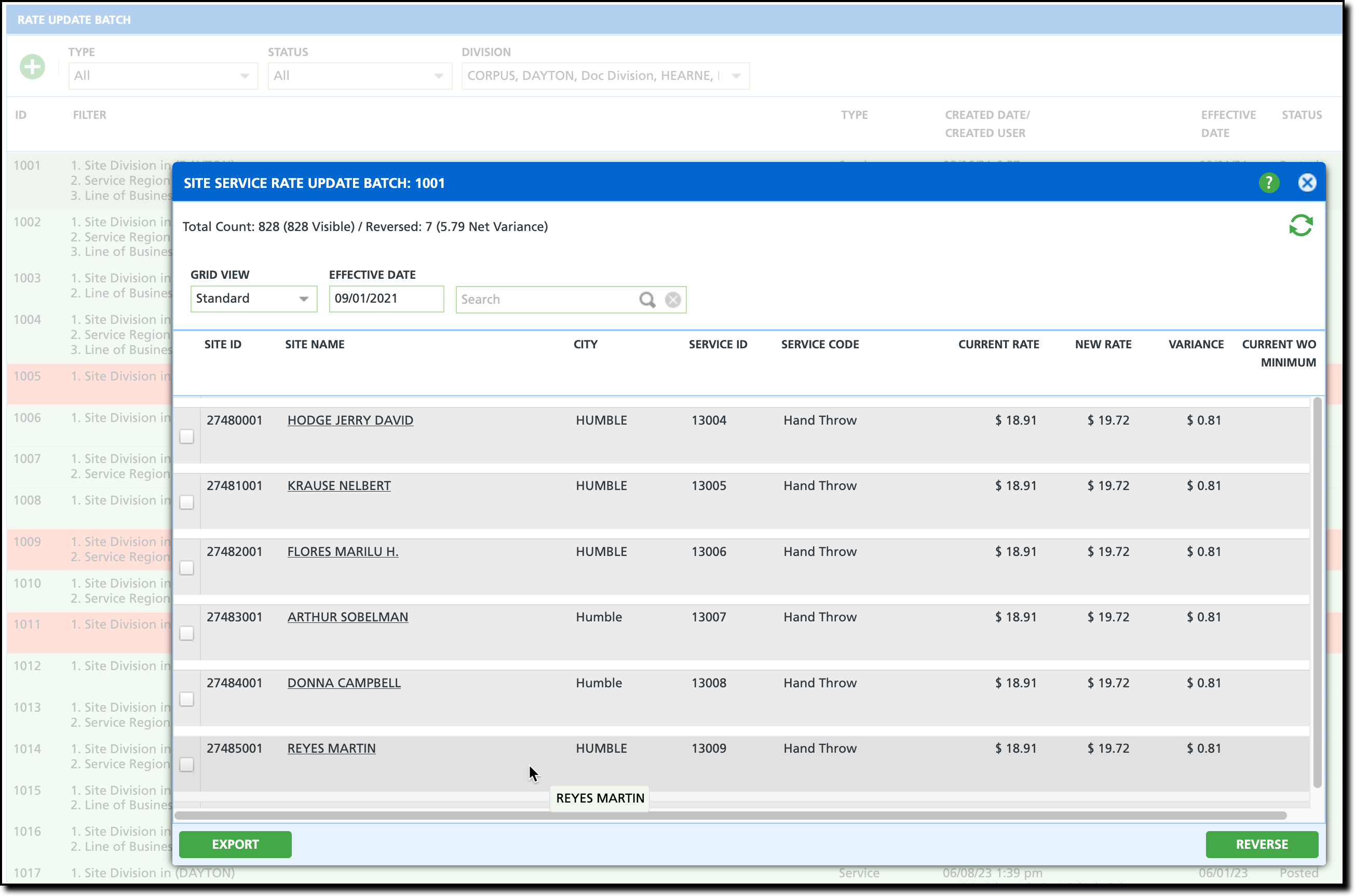Viewport: 1355px width, 896px height.
Task: Expand the Type filter dropdown
Action: point(163,76)
